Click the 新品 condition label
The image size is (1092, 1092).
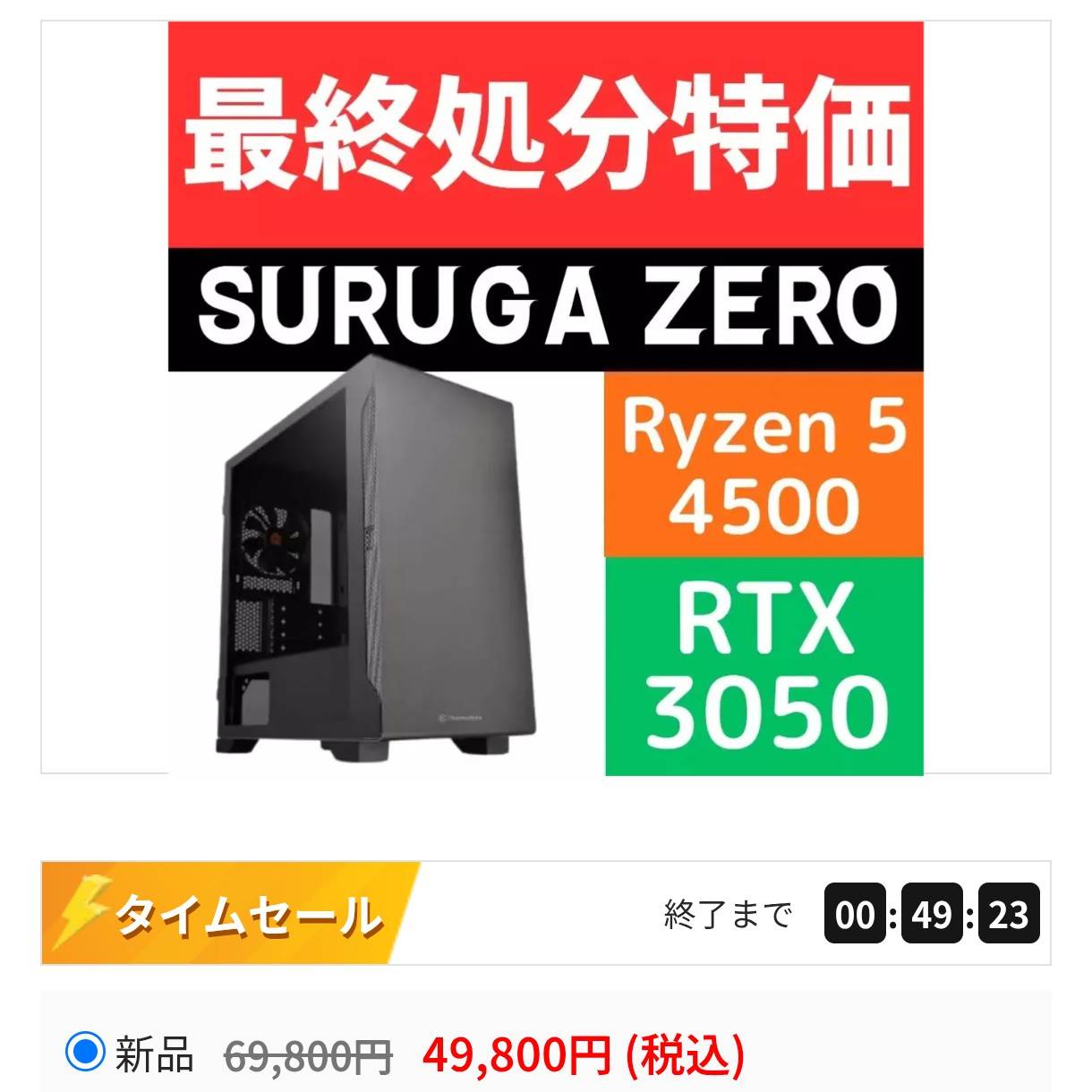(x=154, y=1054)
